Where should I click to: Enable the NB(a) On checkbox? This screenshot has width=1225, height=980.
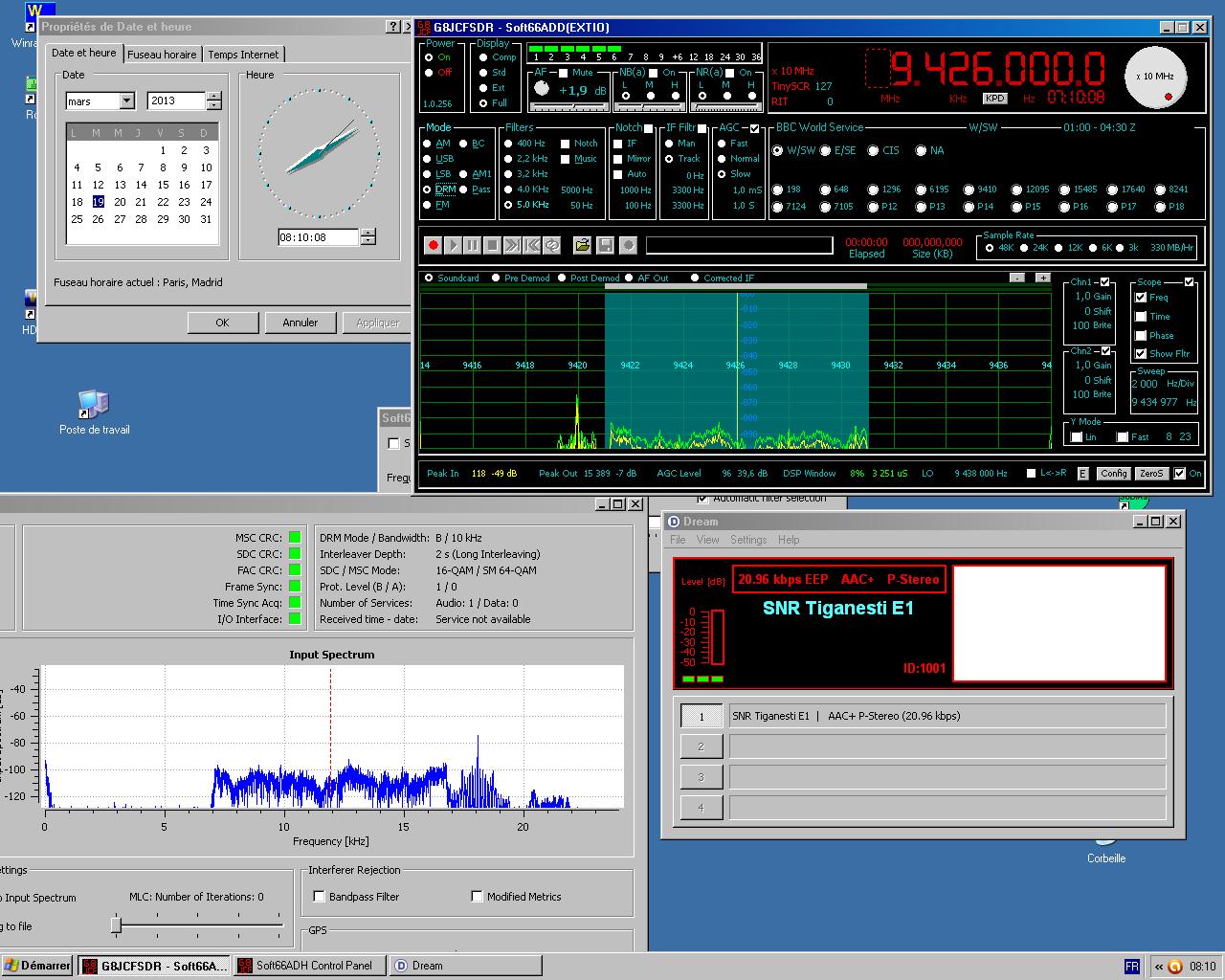[x=653, y=73]
